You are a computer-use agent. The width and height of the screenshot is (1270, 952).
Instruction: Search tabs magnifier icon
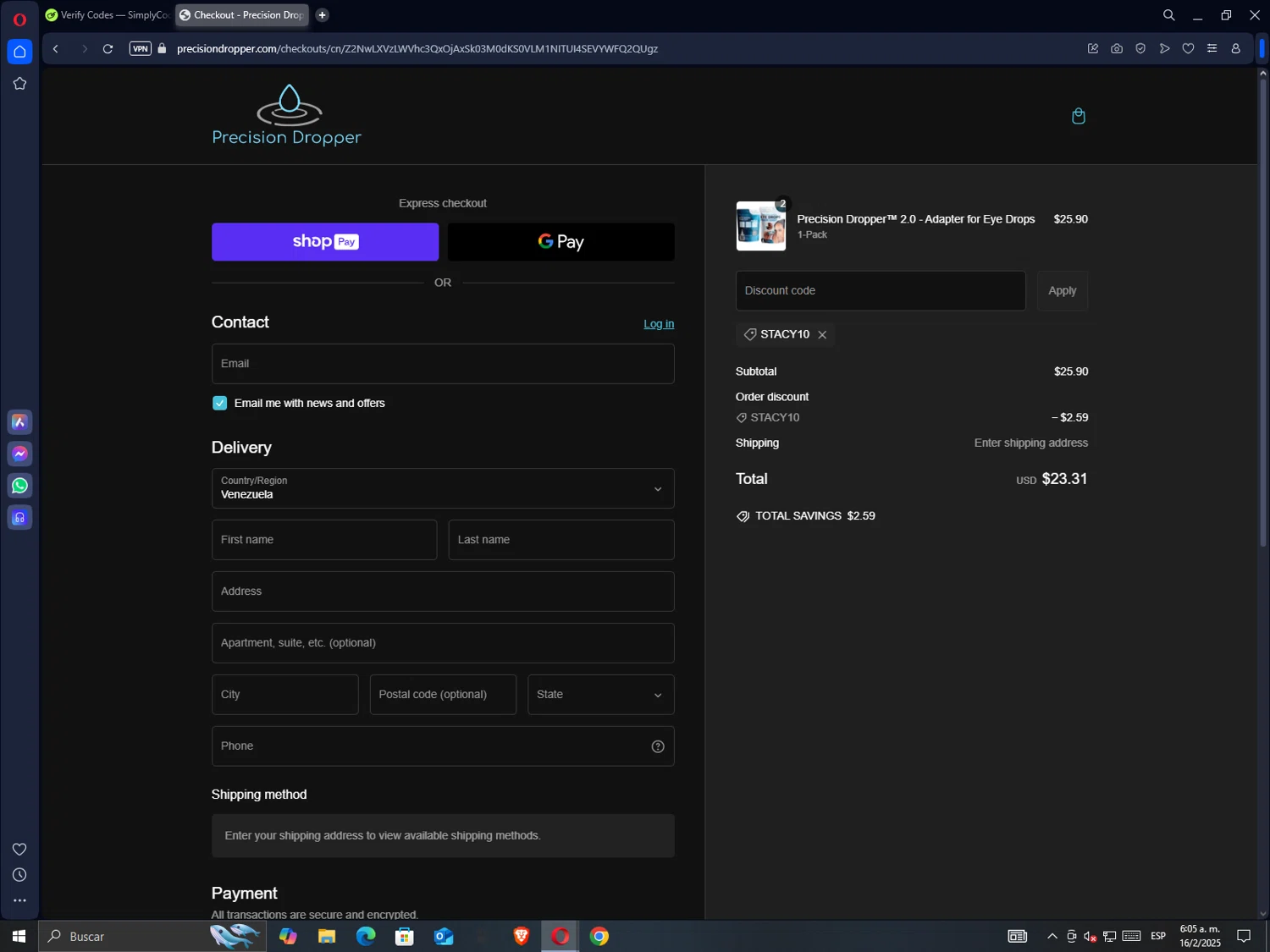click(x=1168, y=15)
